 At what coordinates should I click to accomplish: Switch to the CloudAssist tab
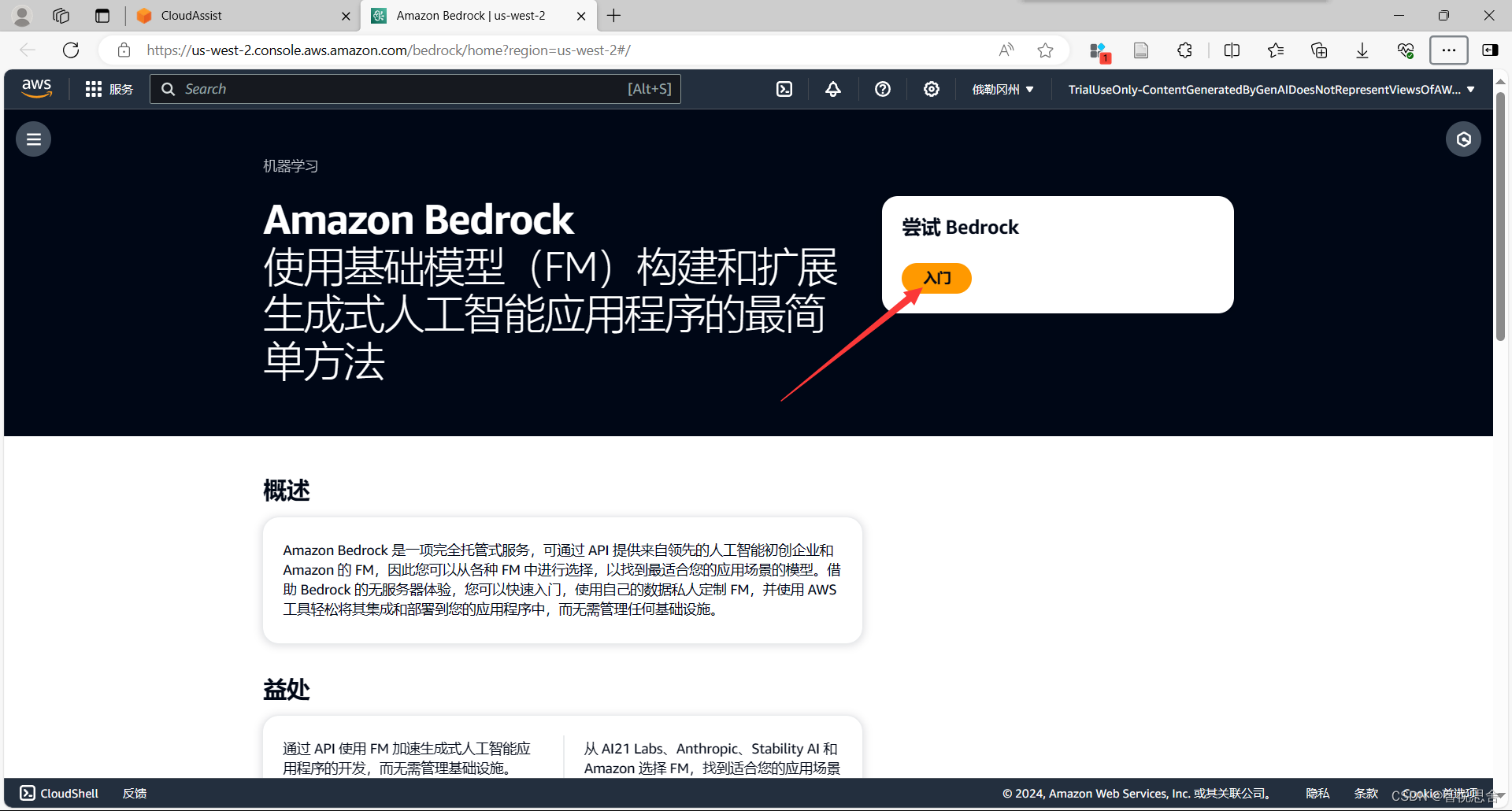(243, 16)
